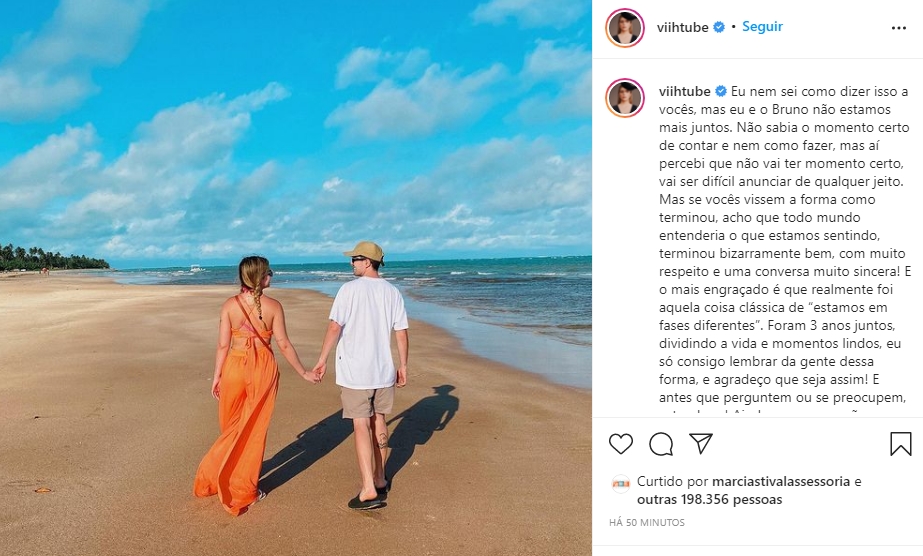Screen dimensions: 923x556
Task: Follow viihtube with the Seguir button
Action: point(762,26)
